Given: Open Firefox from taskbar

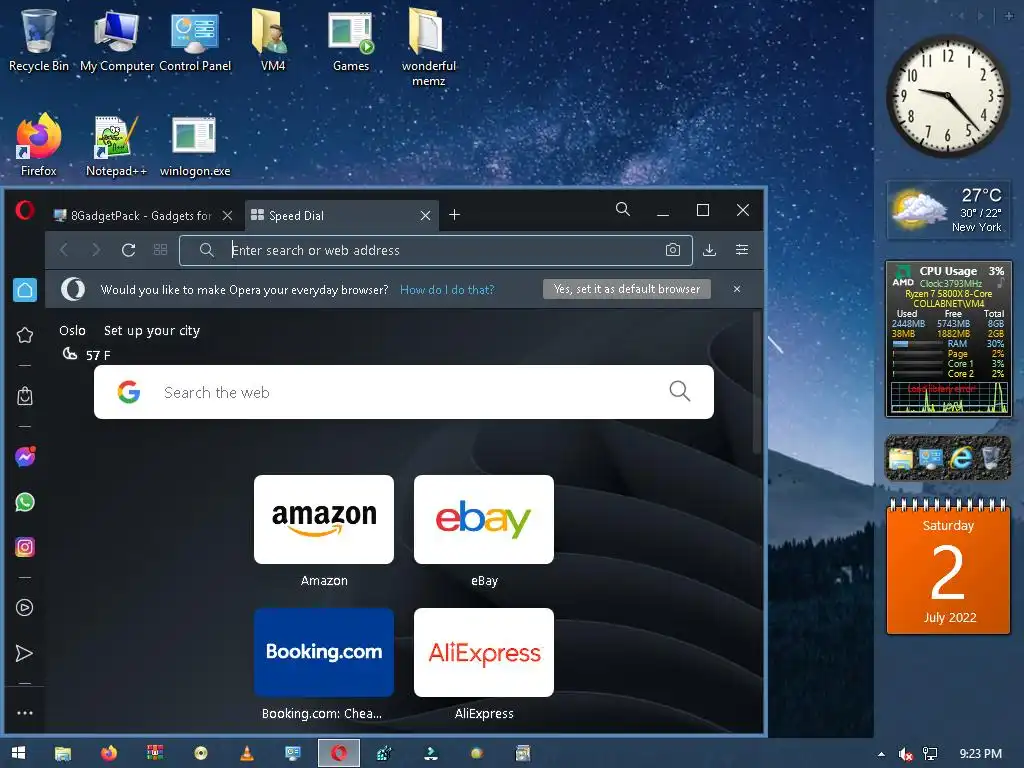Looking at the screenshot, I should [108, 753].
